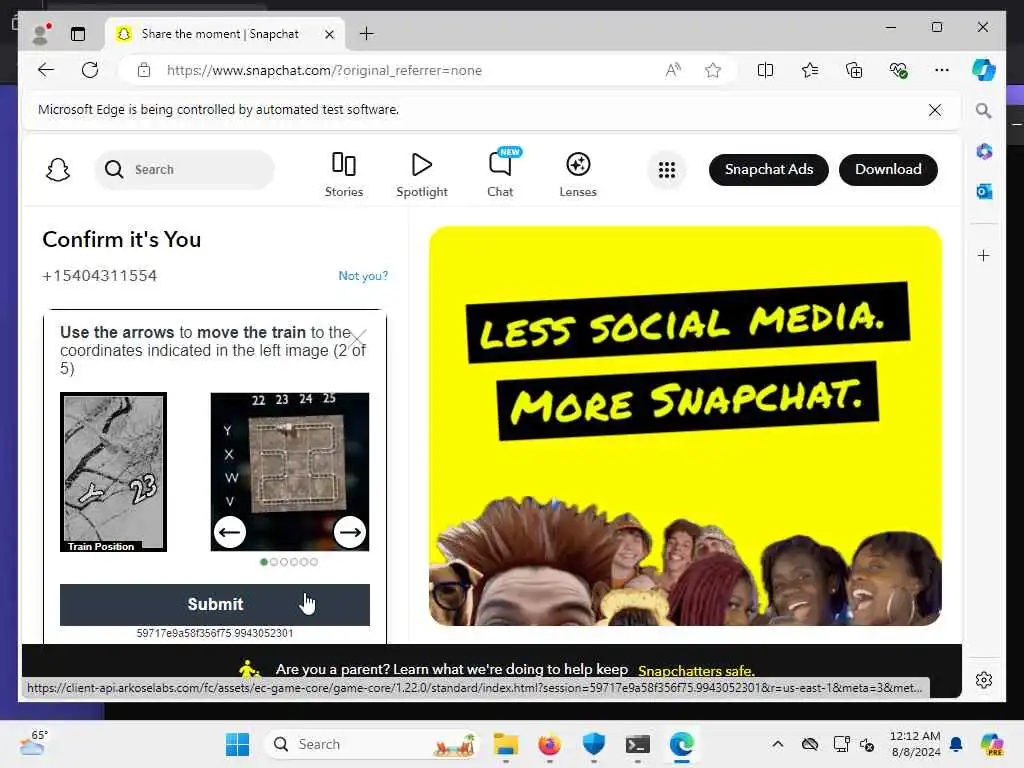This screenshot has width=1024, height=768.
Task: Open Terminal from the taskbar
Action: [637, 744]
